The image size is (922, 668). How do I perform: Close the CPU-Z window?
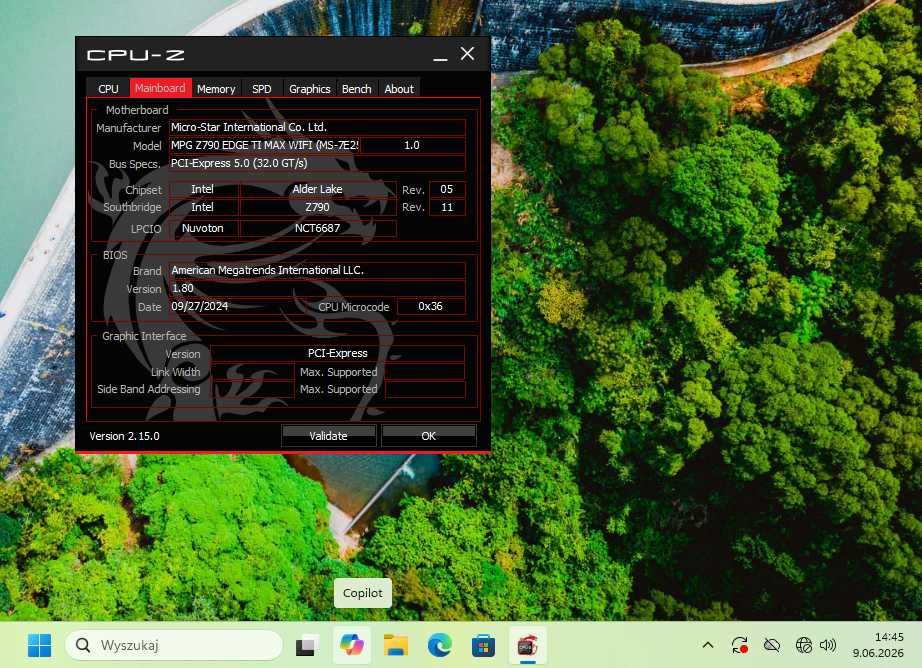tap(467, 54)
